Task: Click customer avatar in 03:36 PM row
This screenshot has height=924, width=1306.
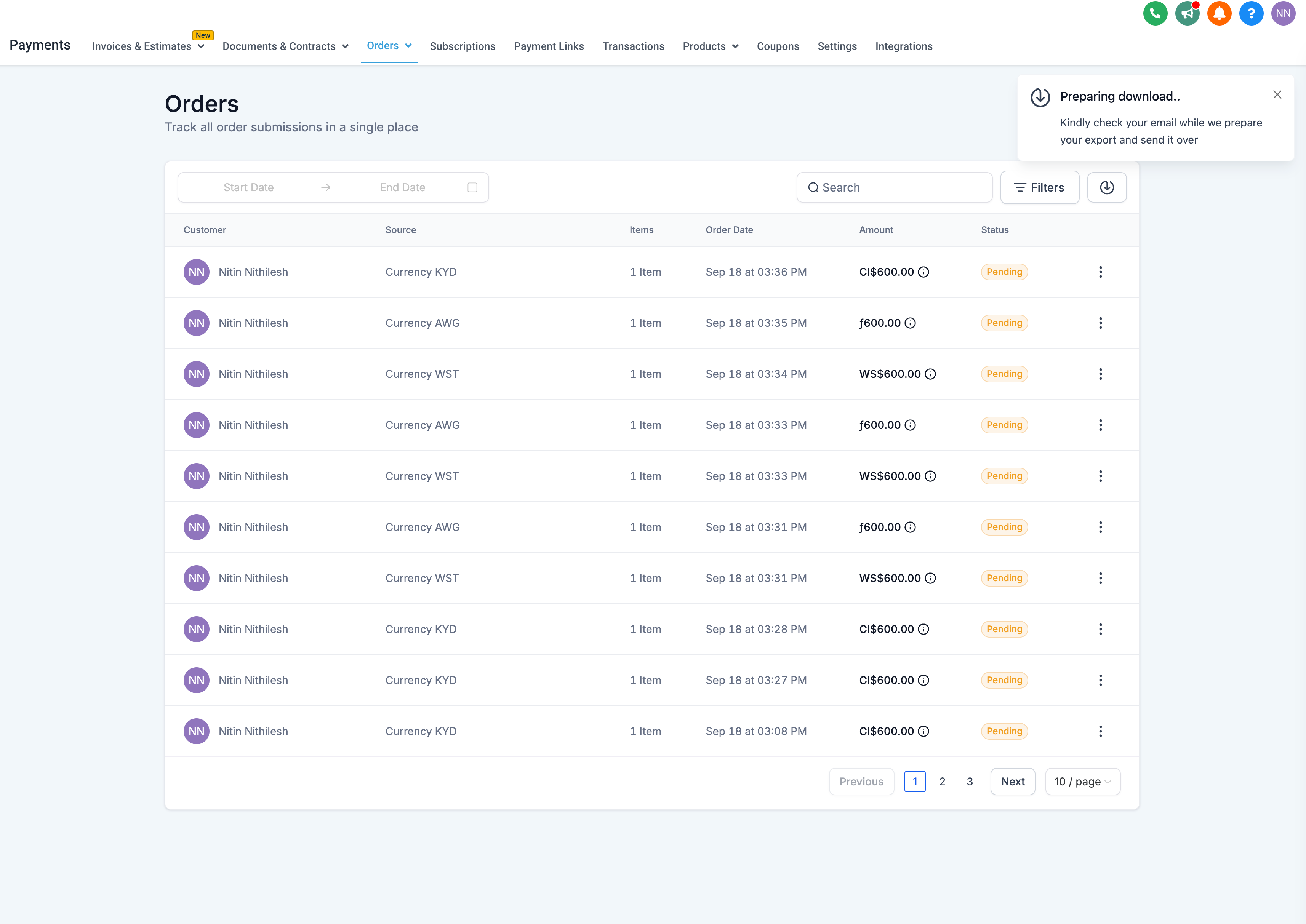Action: [196, 272]
